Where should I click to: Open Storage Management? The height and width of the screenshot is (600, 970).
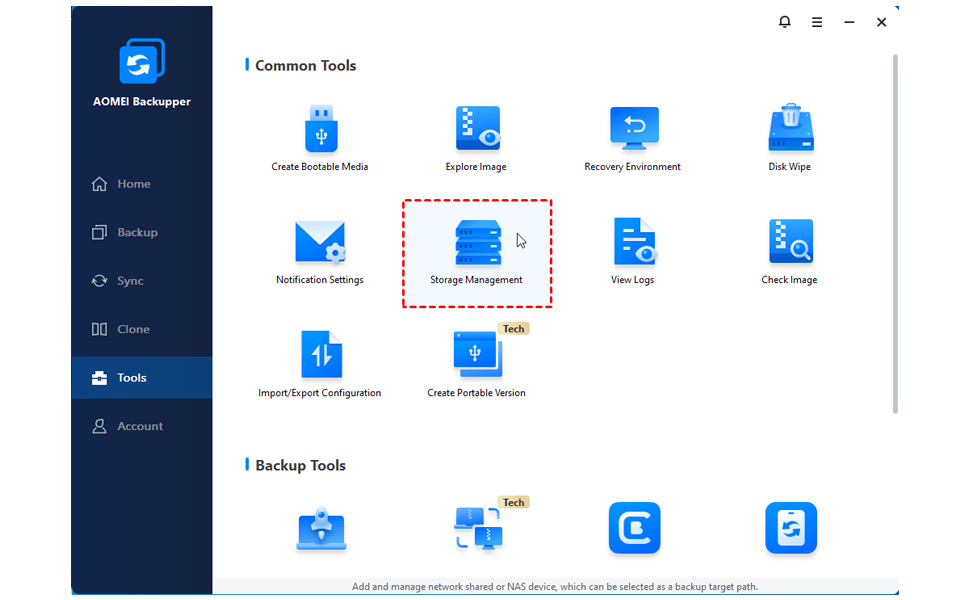coord(476,252)
